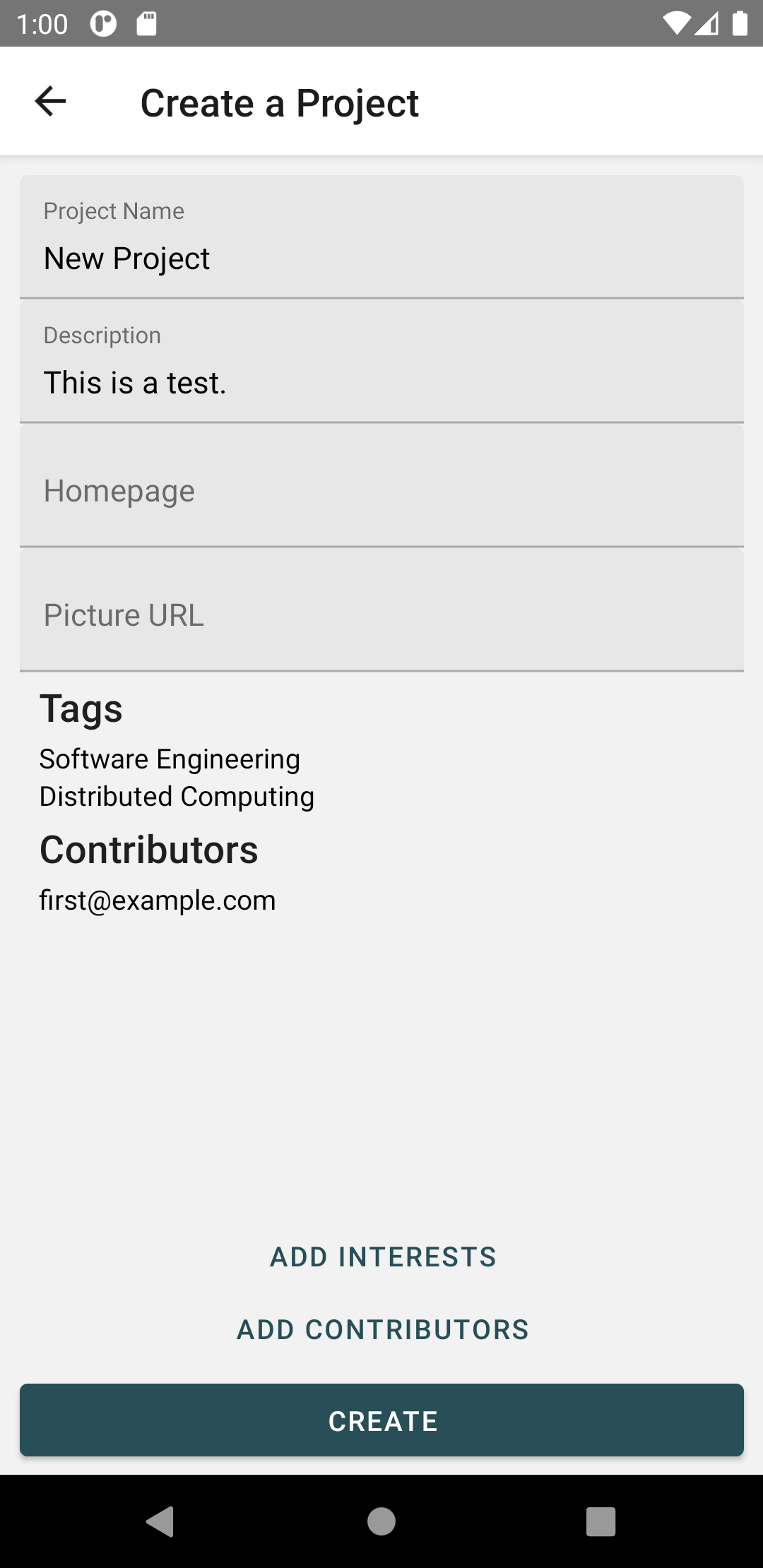
Task: Tap the cellular signal icon
Action: (x=707, y=24)
